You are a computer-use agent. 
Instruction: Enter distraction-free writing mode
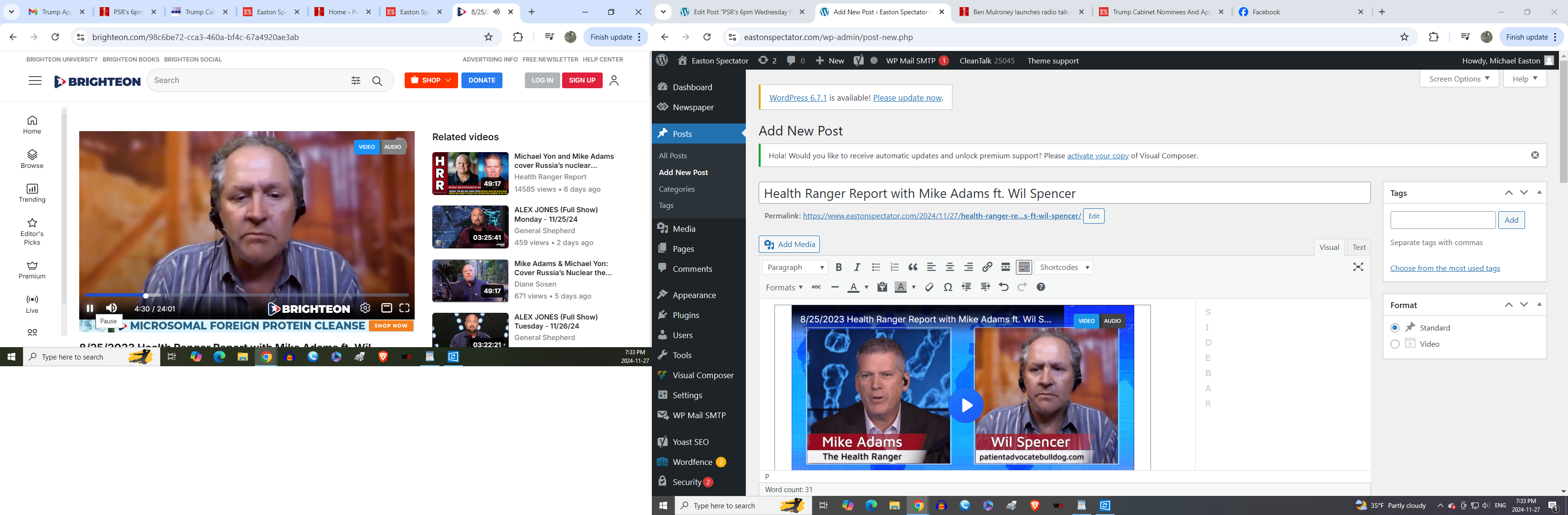(x=1358, y=267)
